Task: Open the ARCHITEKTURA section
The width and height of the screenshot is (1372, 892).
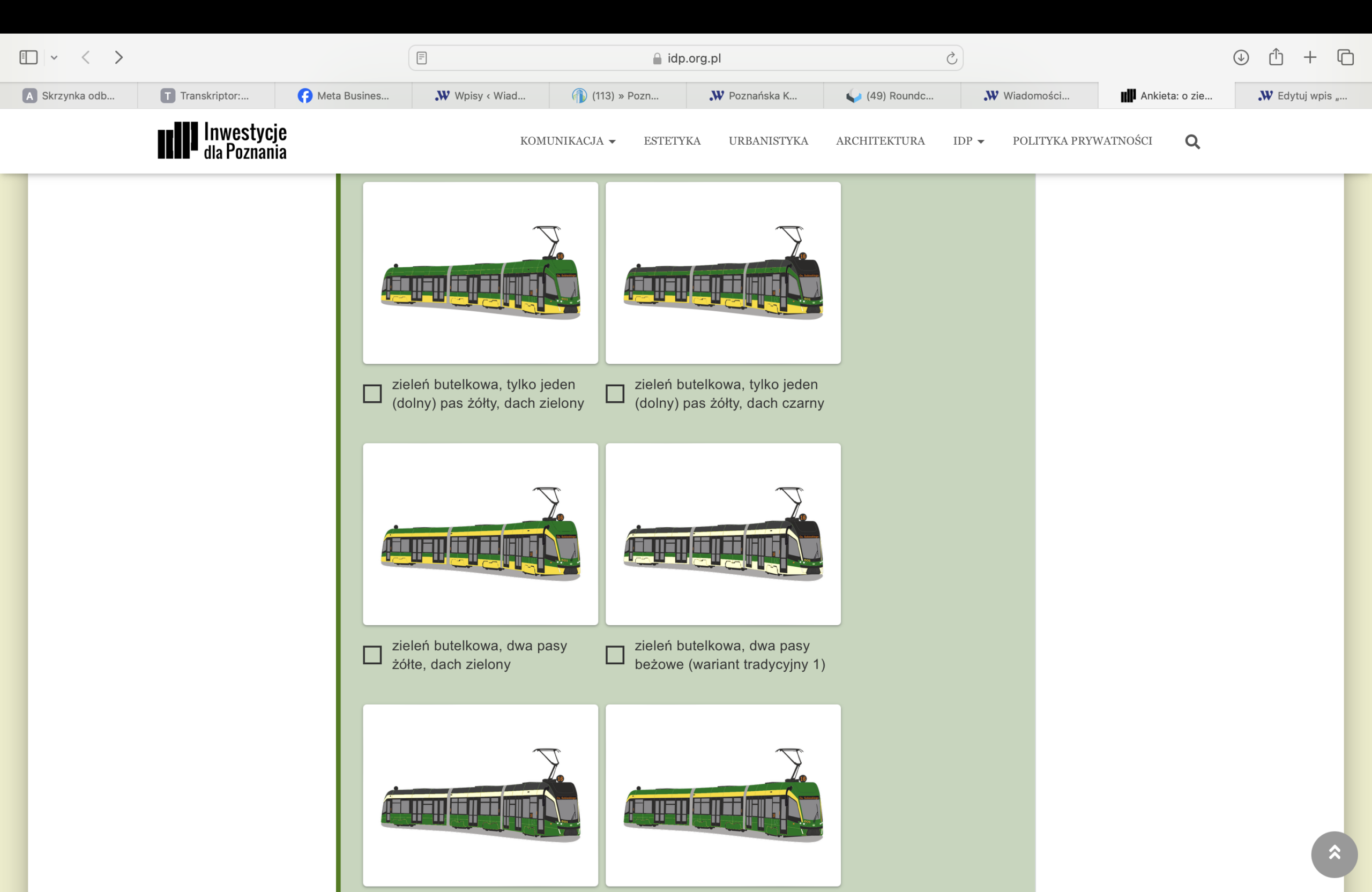Action: tap(880, 141)
